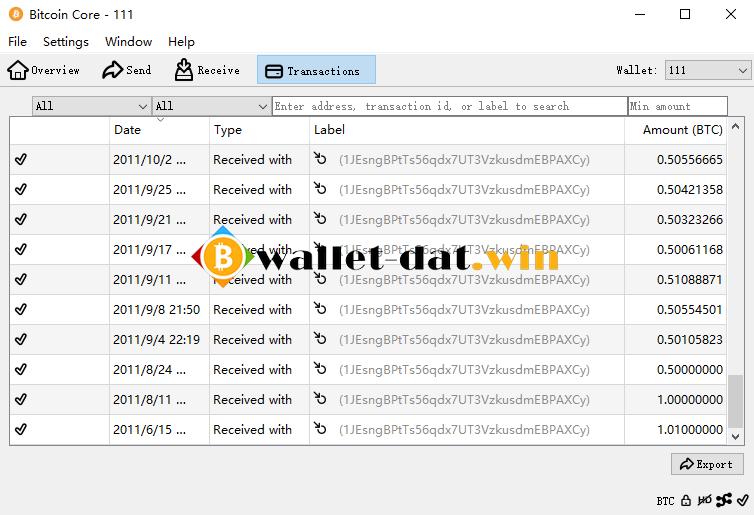Click scrollbar up arrow in transaction list
Screen dimensions: 754x515
coord(735,126)
